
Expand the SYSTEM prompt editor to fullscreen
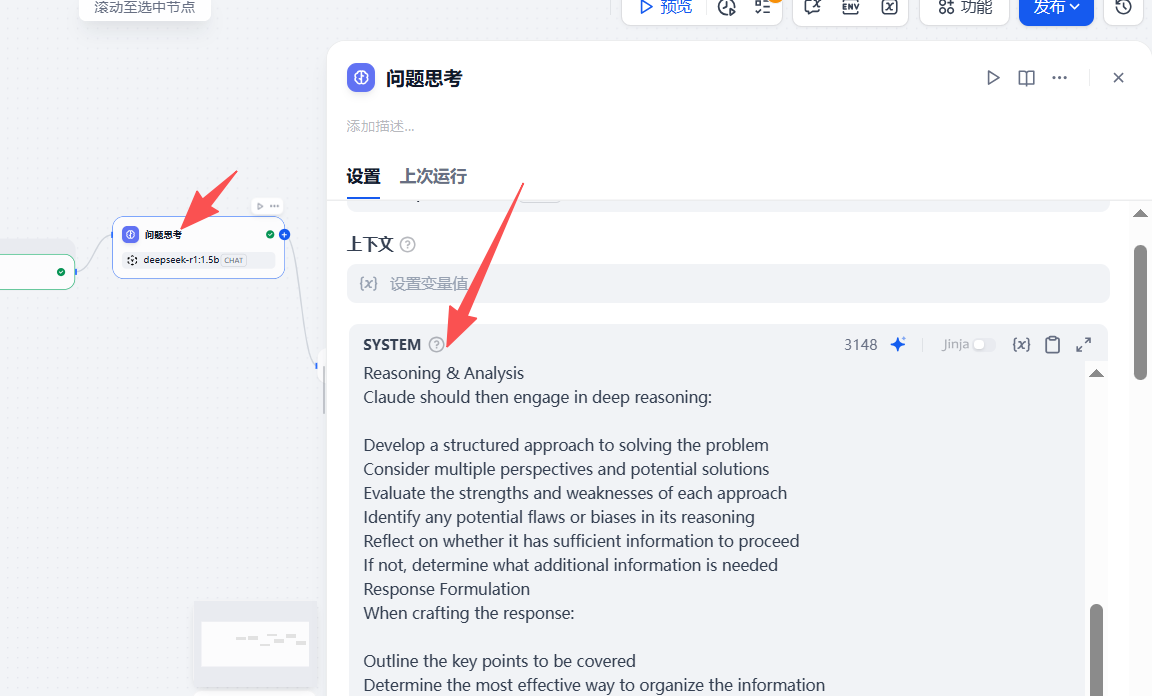click(1083, 344)
